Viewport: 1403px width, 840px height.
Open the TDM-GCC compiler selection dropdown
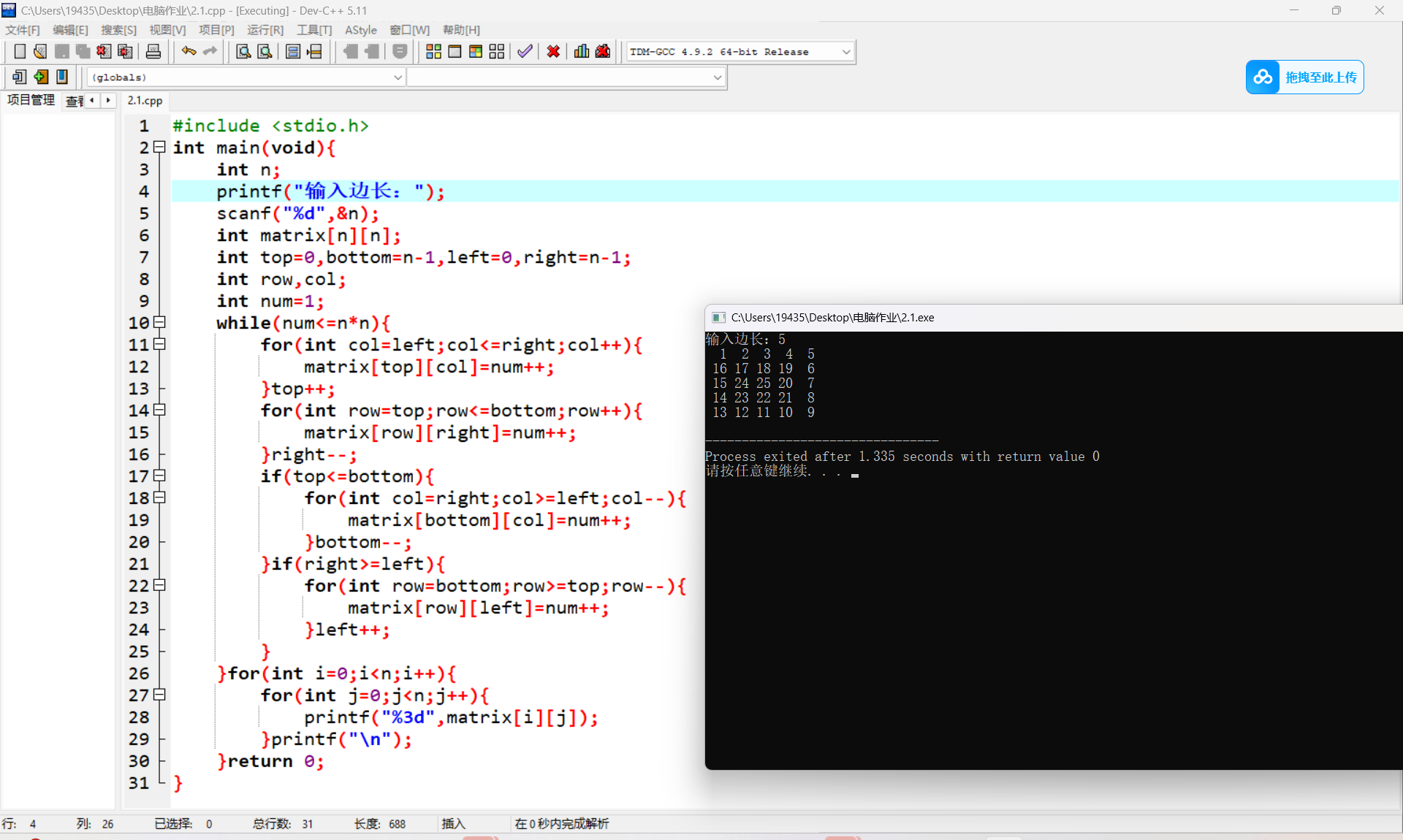click(846, 52)
